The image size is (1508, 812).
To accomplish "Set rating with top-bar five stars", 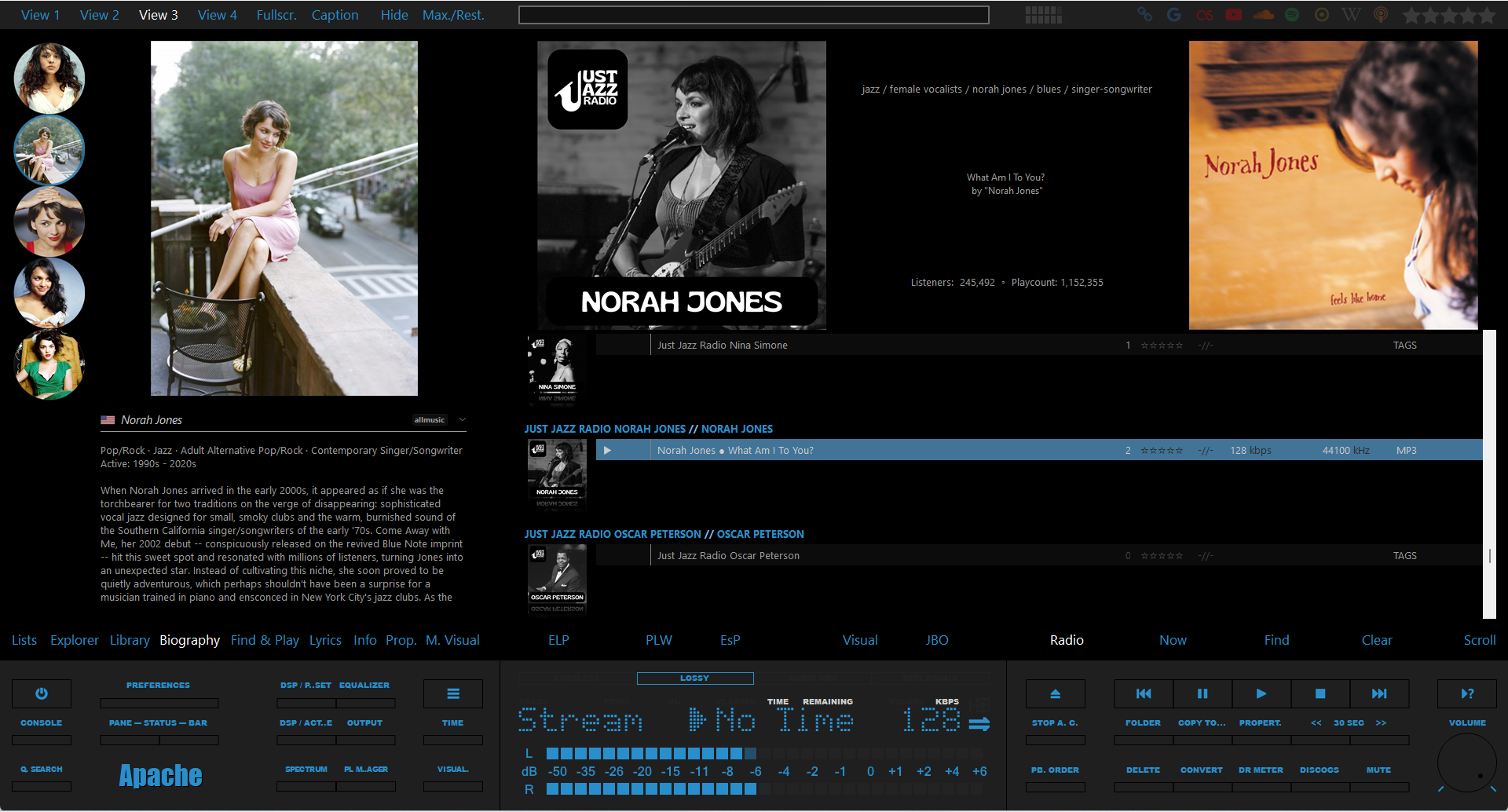I will pyautogui.click(x=1449, y=15).
